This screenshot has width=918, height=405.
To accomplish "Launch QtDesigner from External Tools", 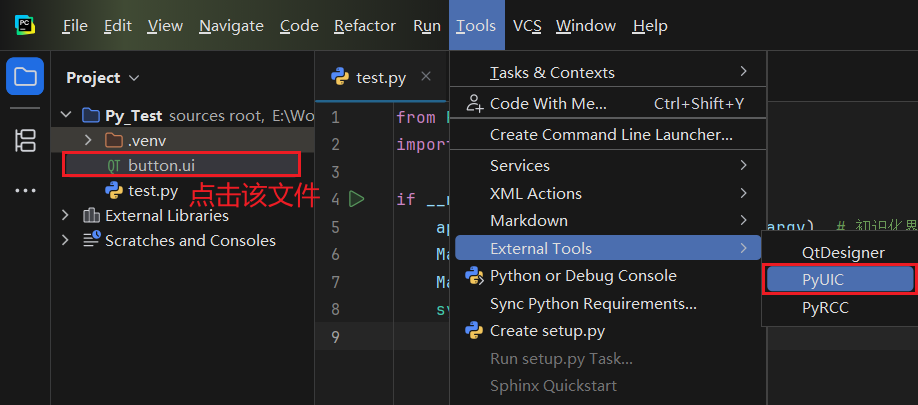I will [842, 253].
